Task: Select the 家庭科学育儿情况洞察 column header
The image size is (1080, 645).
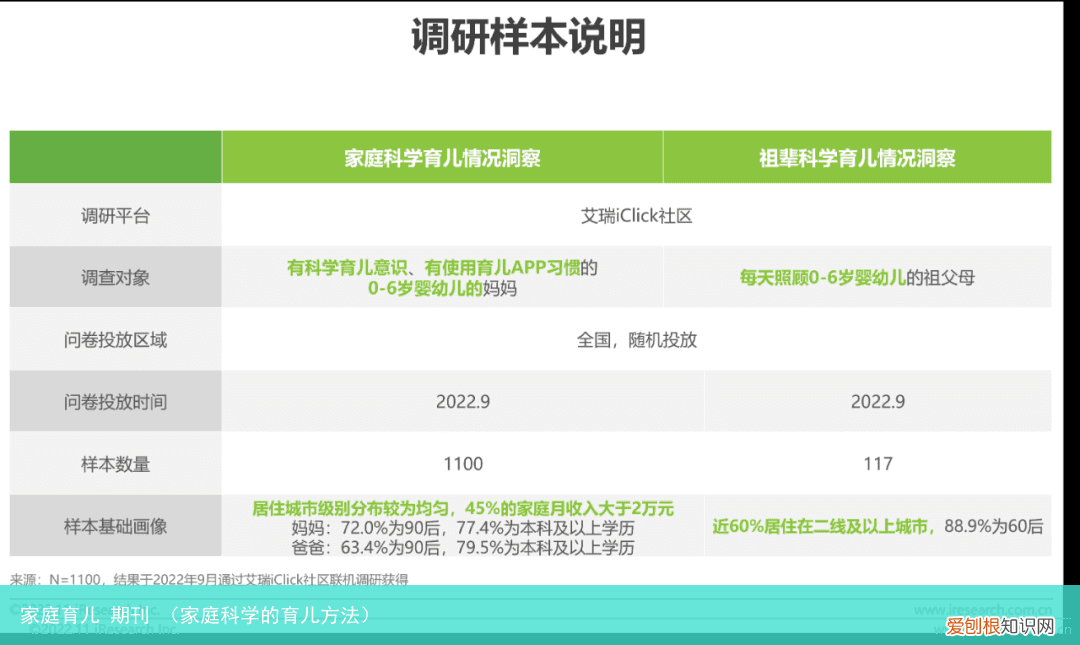Action: (x=442, y=156)
